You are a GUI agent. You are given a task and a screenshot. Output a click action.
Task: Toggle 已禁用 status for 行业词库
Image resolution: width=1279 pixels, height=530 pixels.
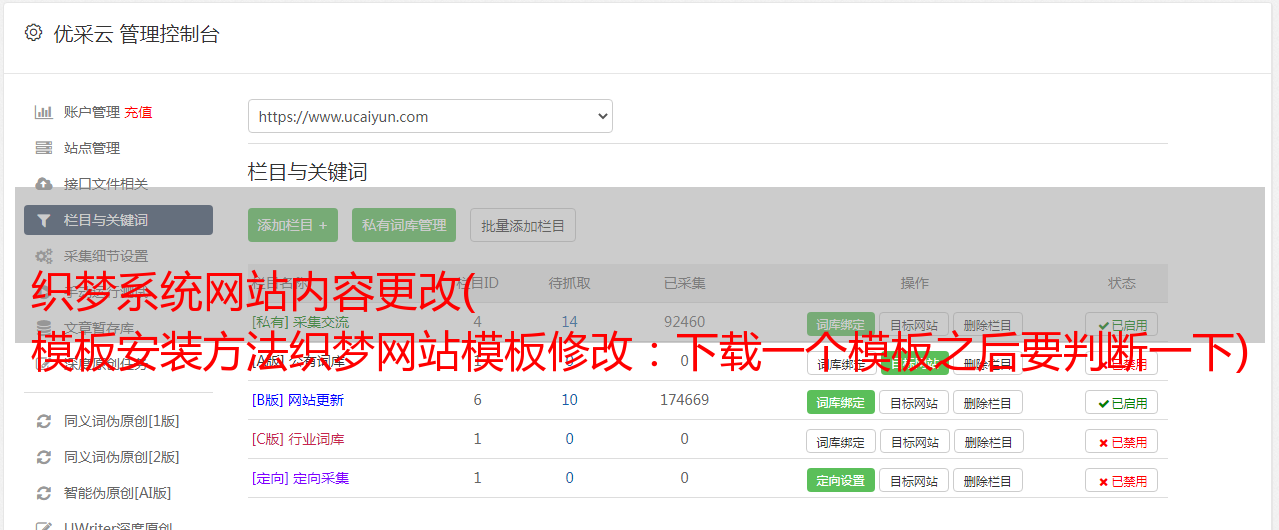pos(1122,441)
